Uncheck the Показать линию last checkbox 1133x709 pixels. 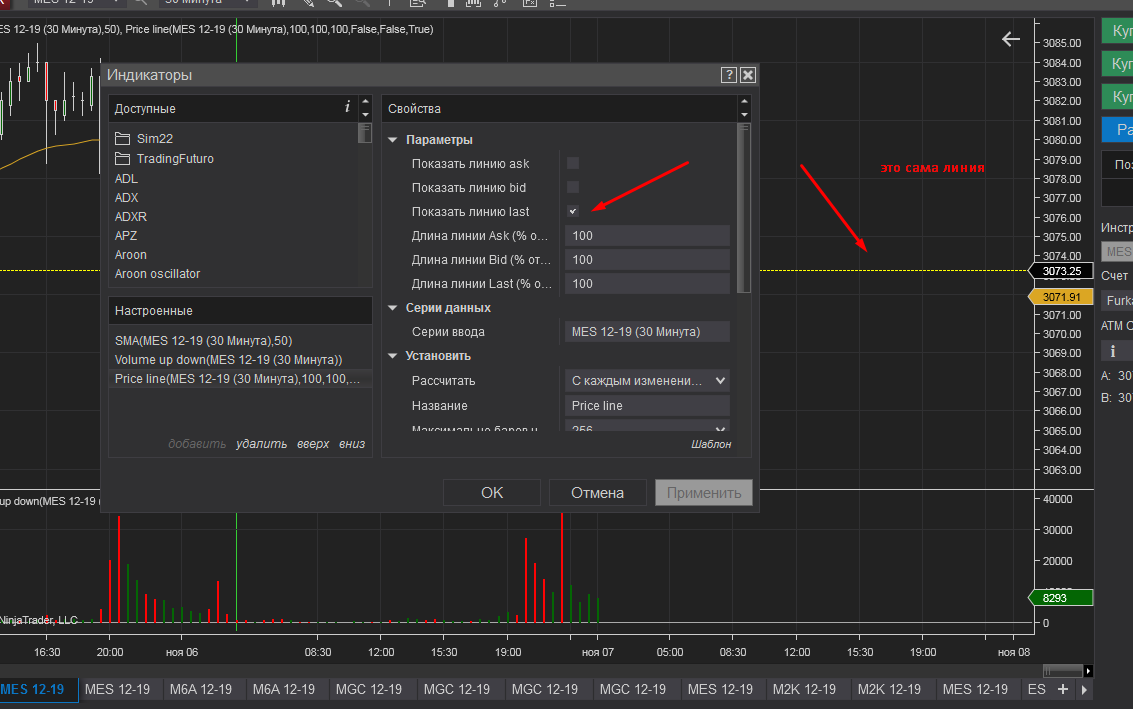(573, 211)
